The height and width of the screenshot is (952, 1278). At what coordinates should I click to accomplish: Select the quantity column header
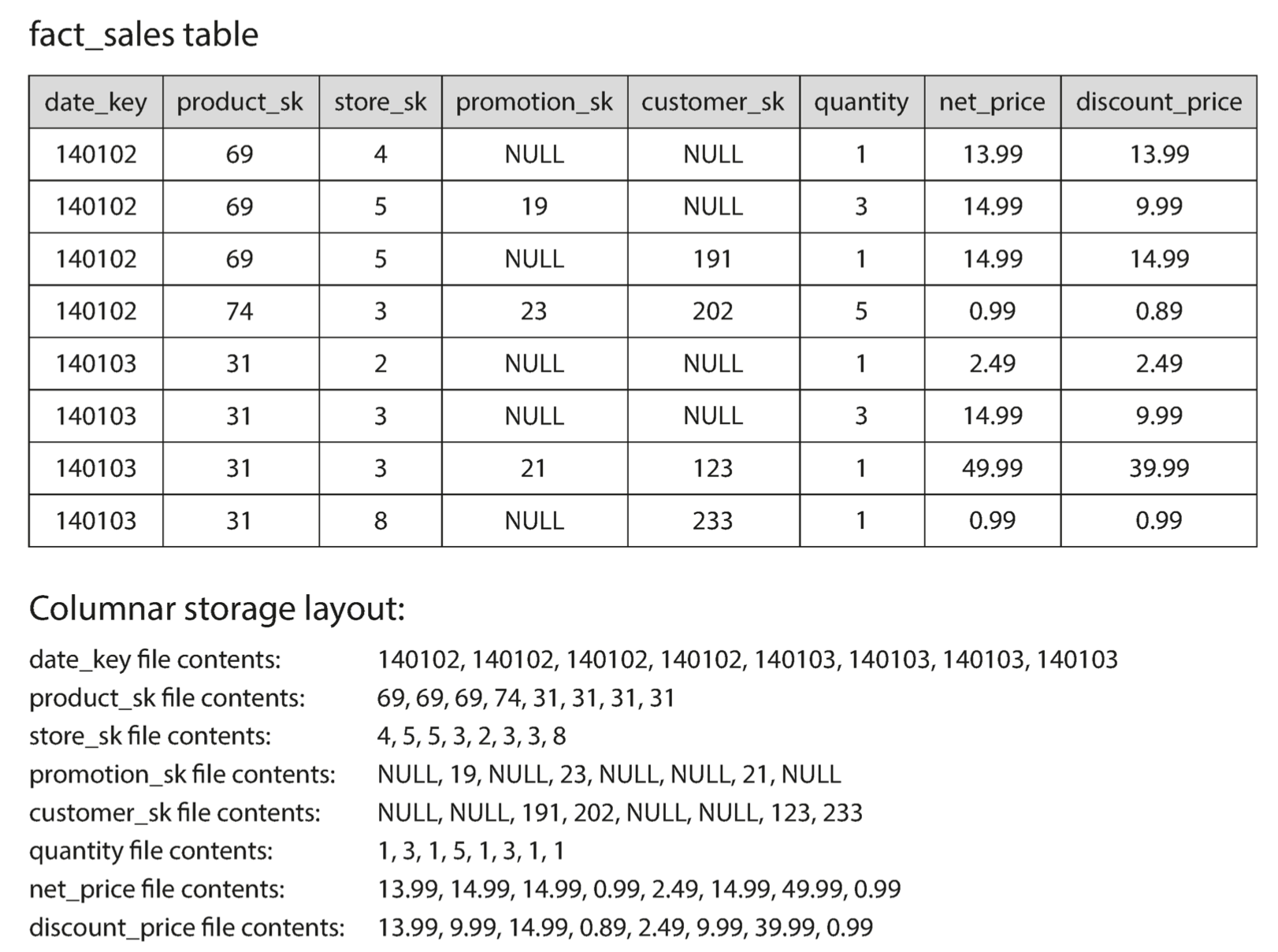click(861, 102)
